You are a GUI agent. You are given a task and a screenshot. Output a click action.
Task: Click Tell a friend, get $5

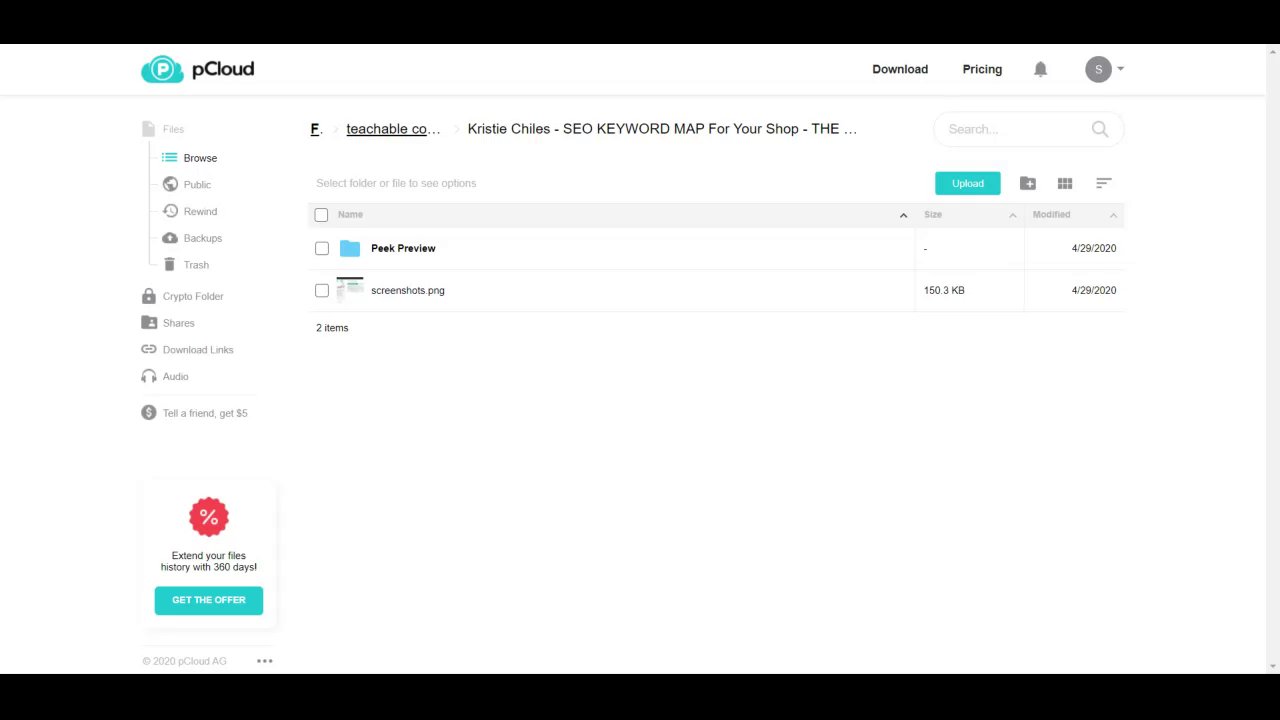(x=205, y=413)
